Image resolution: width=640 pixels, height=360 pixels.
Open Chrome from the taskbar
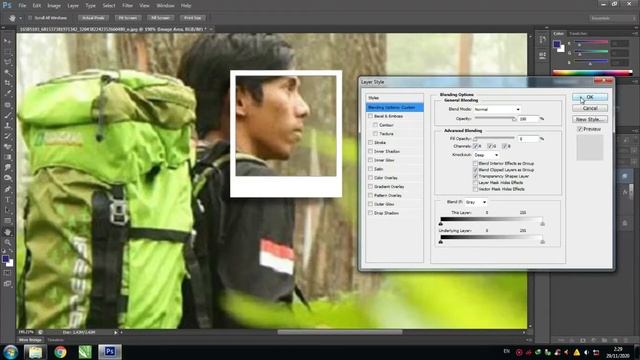pyautogui.click(x=60, y=352)
